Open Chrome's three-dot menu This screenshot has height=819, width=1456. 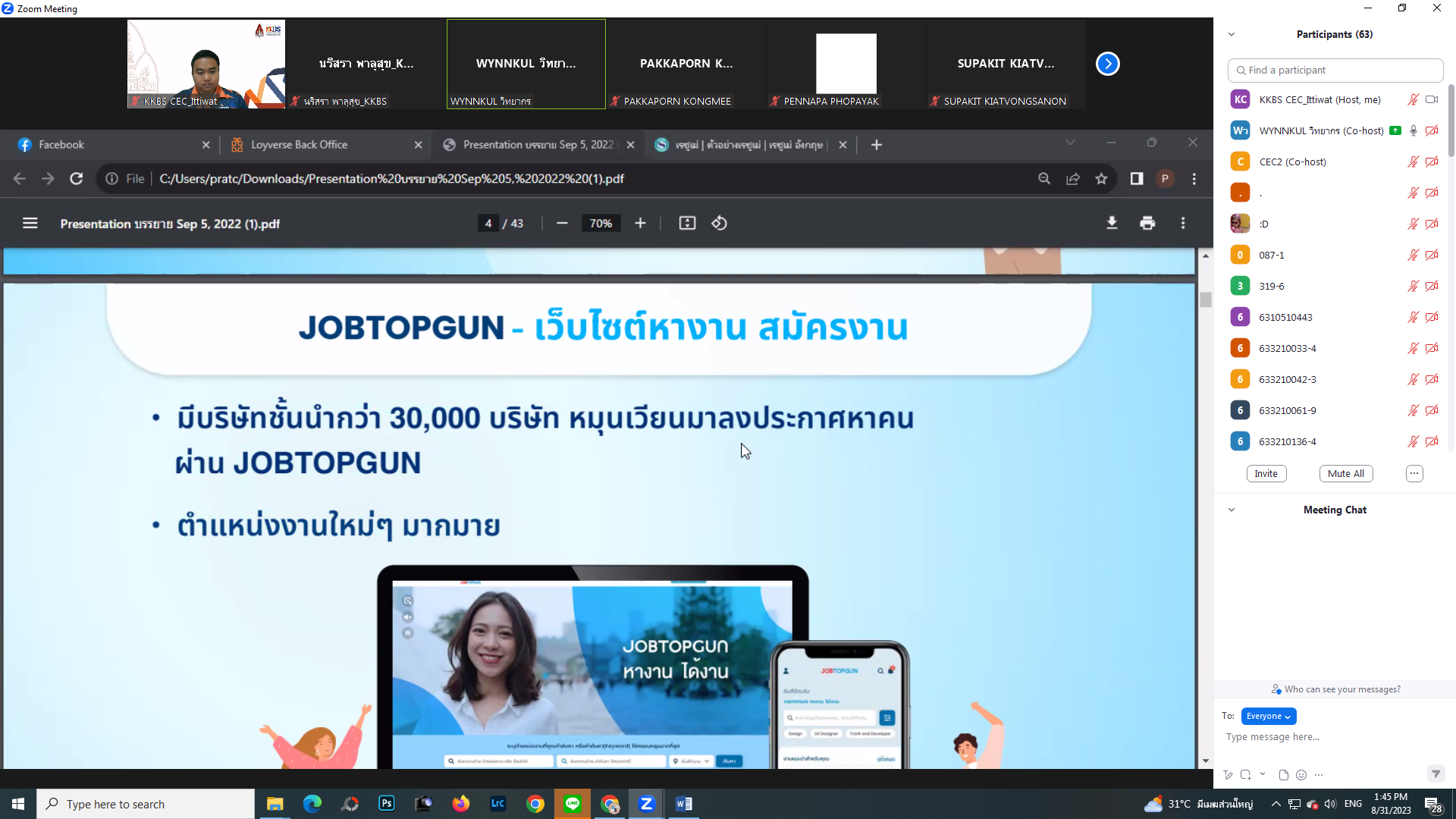tap(1194, 178)
